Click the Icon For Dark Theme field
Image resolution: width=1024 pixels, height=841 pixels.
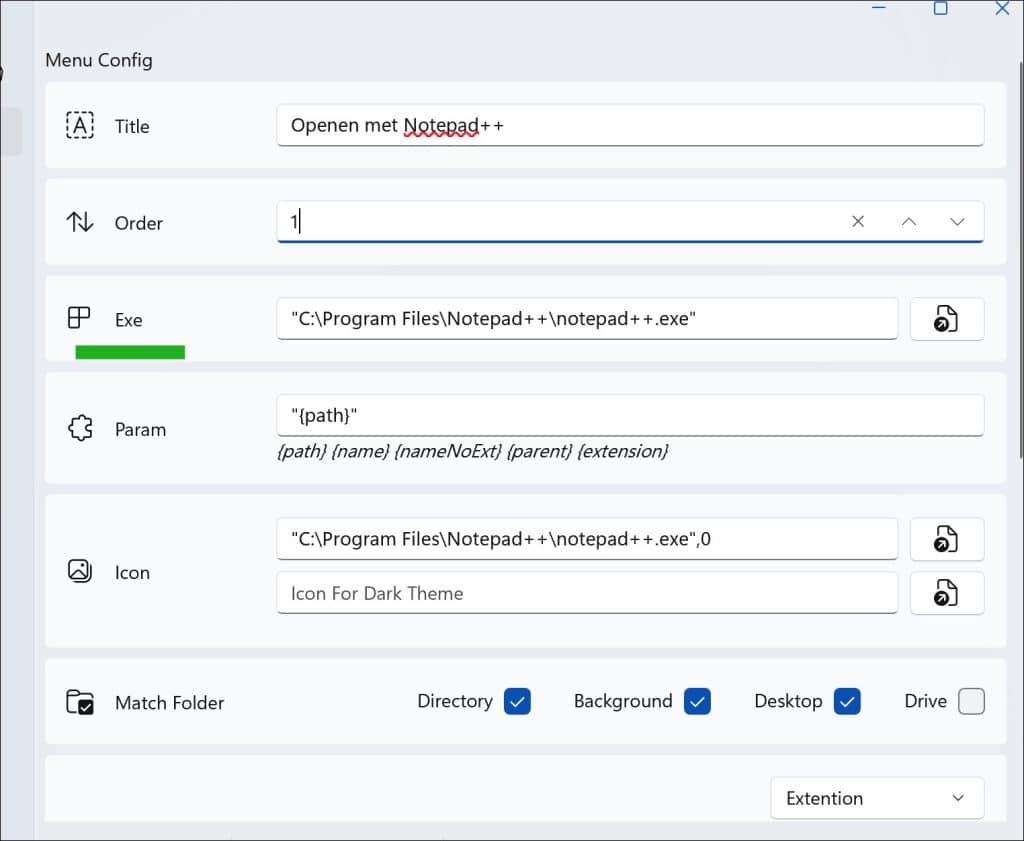tap(587, 593)
